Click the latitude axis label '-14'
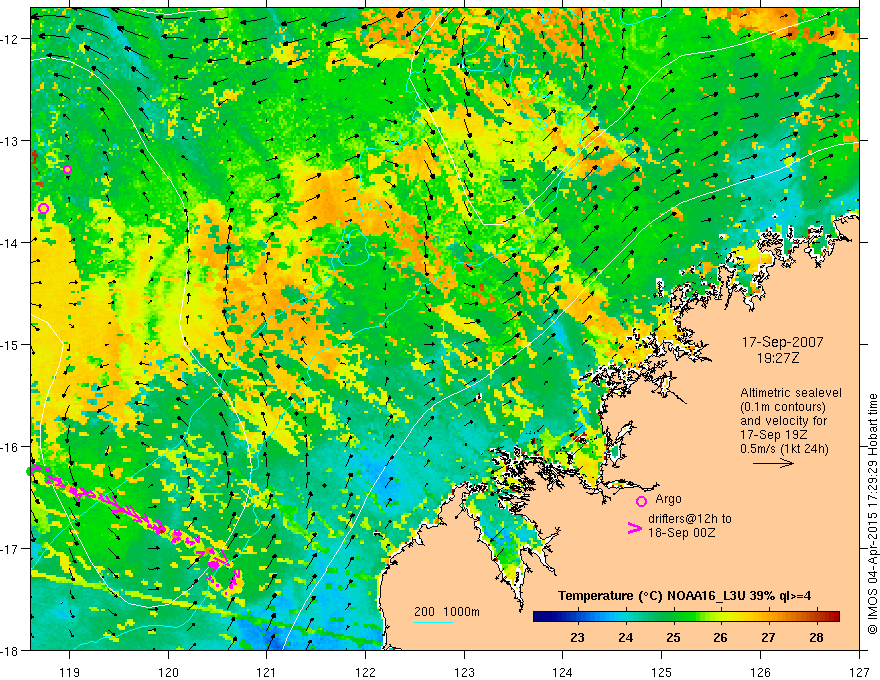 coord(10,243)
